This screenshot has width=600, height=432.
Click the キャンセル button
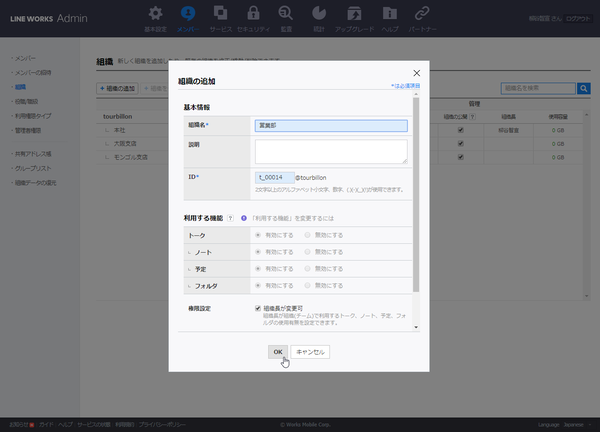coord(312,352)
